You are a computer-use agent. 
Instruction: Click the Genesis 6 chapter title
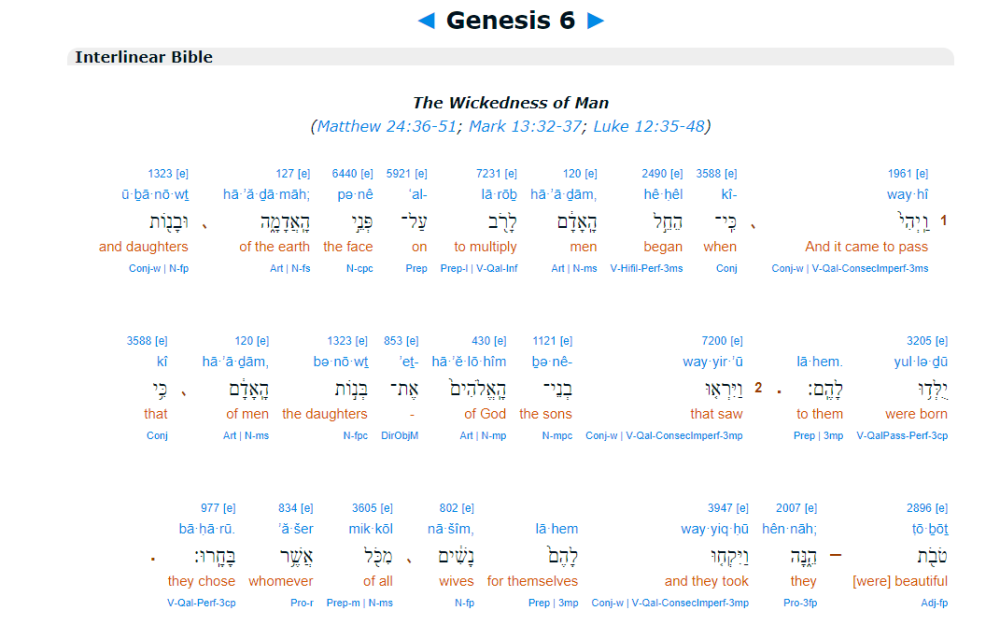click(x=510, y=21)
